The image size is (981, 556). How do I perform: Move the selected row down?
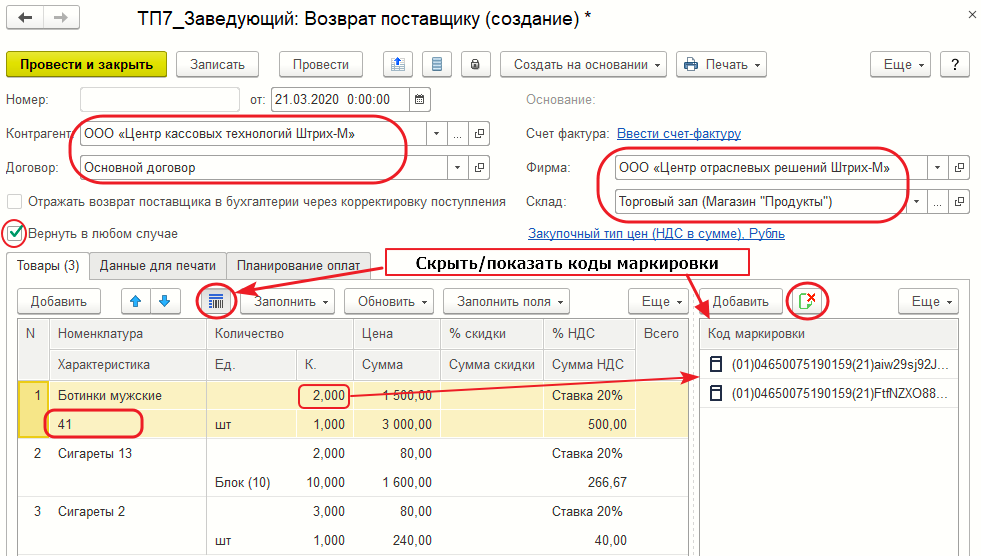[165, 301]
